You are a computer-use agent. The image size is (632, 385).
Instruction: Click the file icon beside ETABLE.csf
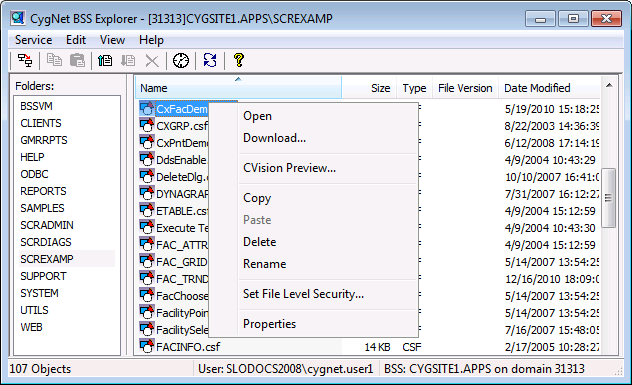click(x=147, y=210)
